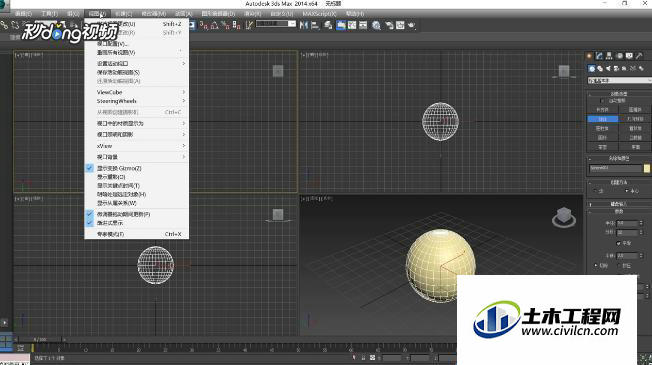
Task: Open the MAXScript(X) menu
Action: click(319, 14)
